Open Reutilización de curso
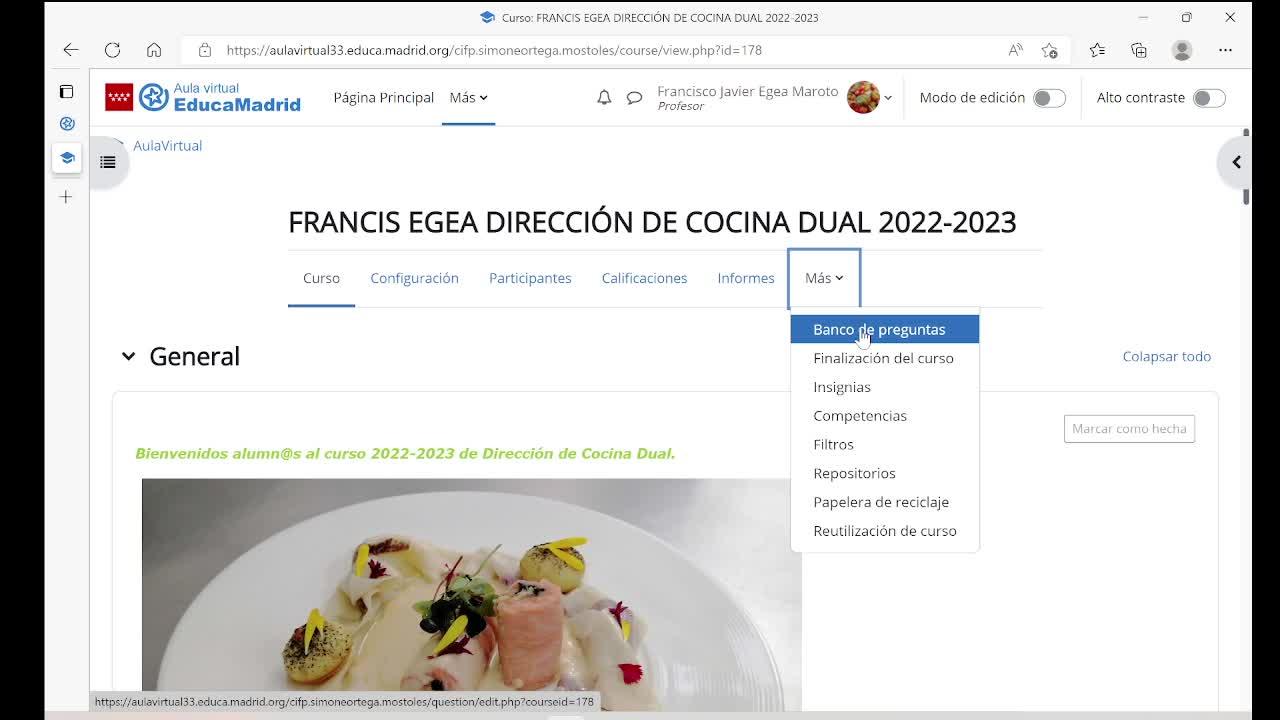The image size is (1280, 720). pos(885,531)
